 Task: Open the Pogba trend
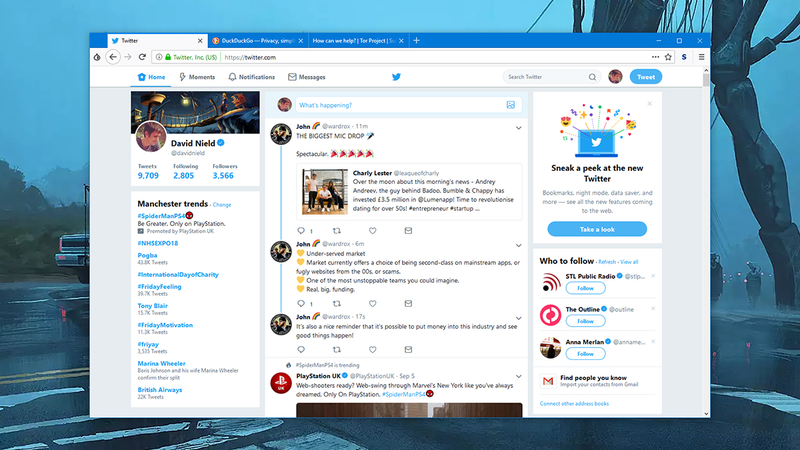pos(147,255)
